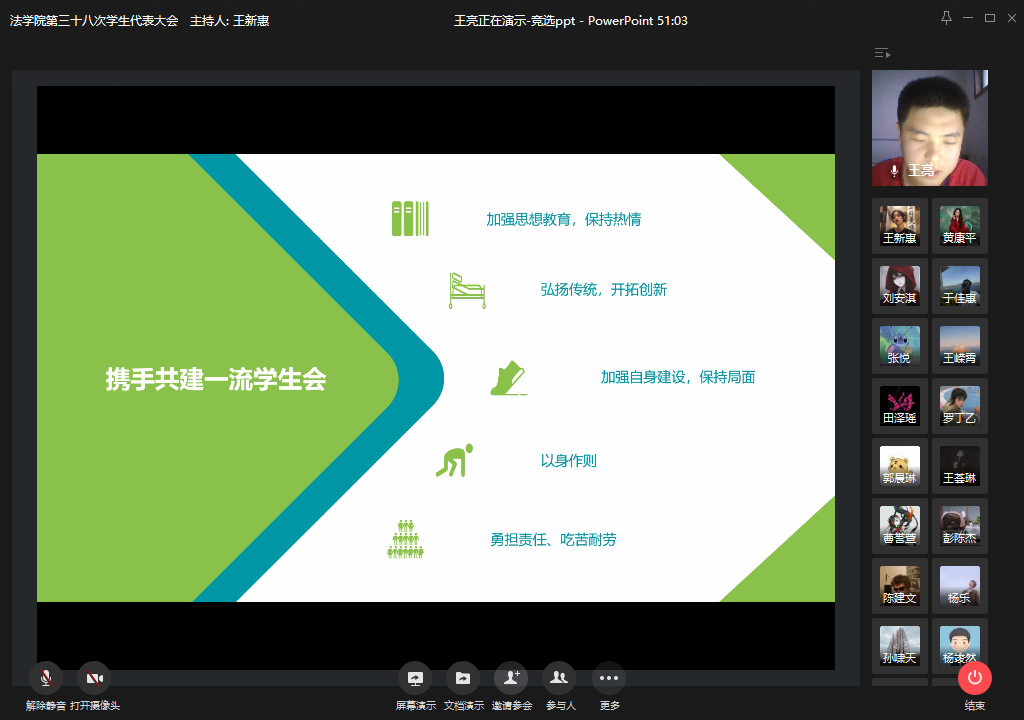Open the 文档演示 document share icon
Viewport: 1024px width, 720px height.
click(x=463, y=678)
